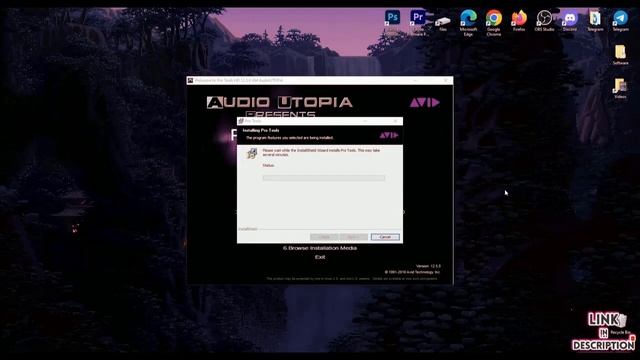Minimize the Pro Tools installer dialog
The width and height of the screenshot is (640, 360).
pos(365,121)
